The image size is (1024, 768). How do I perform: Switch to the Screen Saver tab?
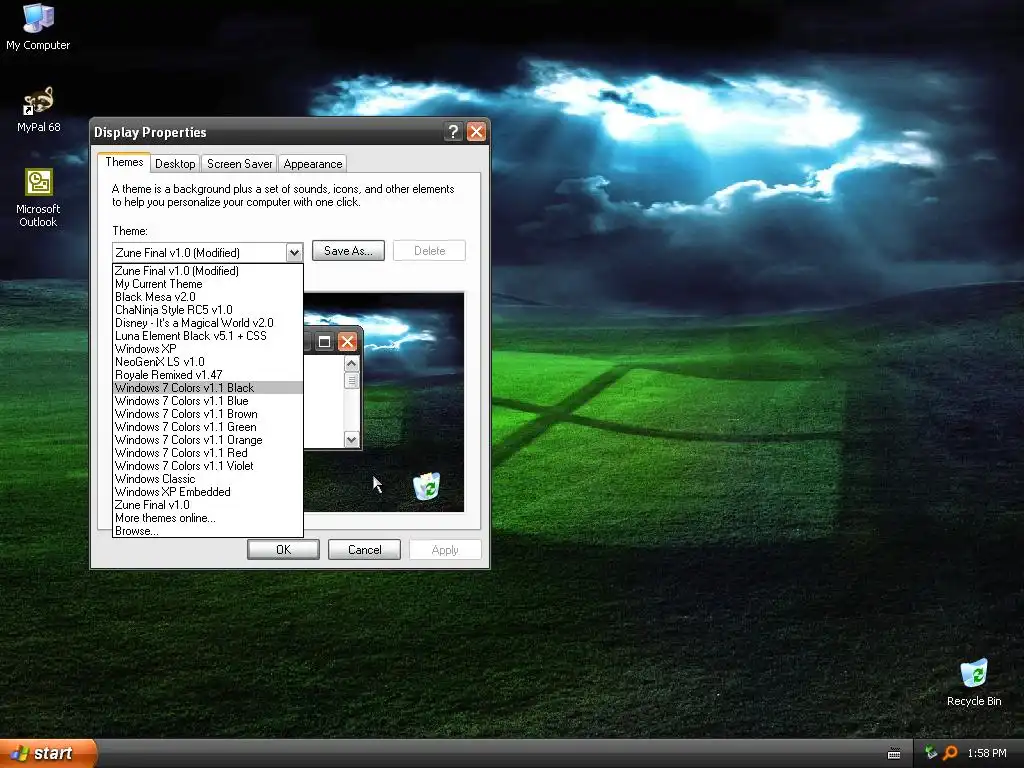240,164
